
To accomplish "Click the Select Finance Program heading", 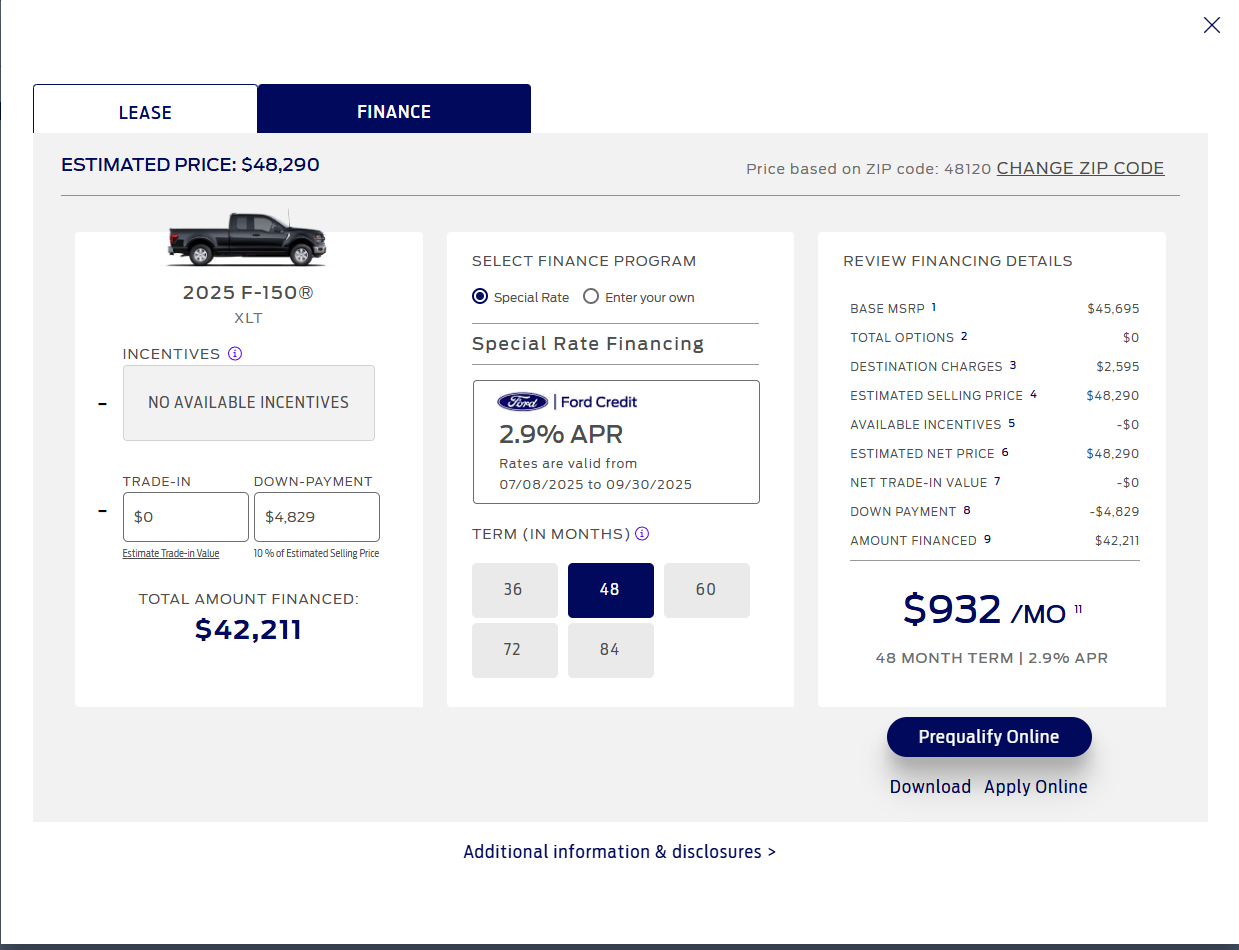I will coord(584,261).
